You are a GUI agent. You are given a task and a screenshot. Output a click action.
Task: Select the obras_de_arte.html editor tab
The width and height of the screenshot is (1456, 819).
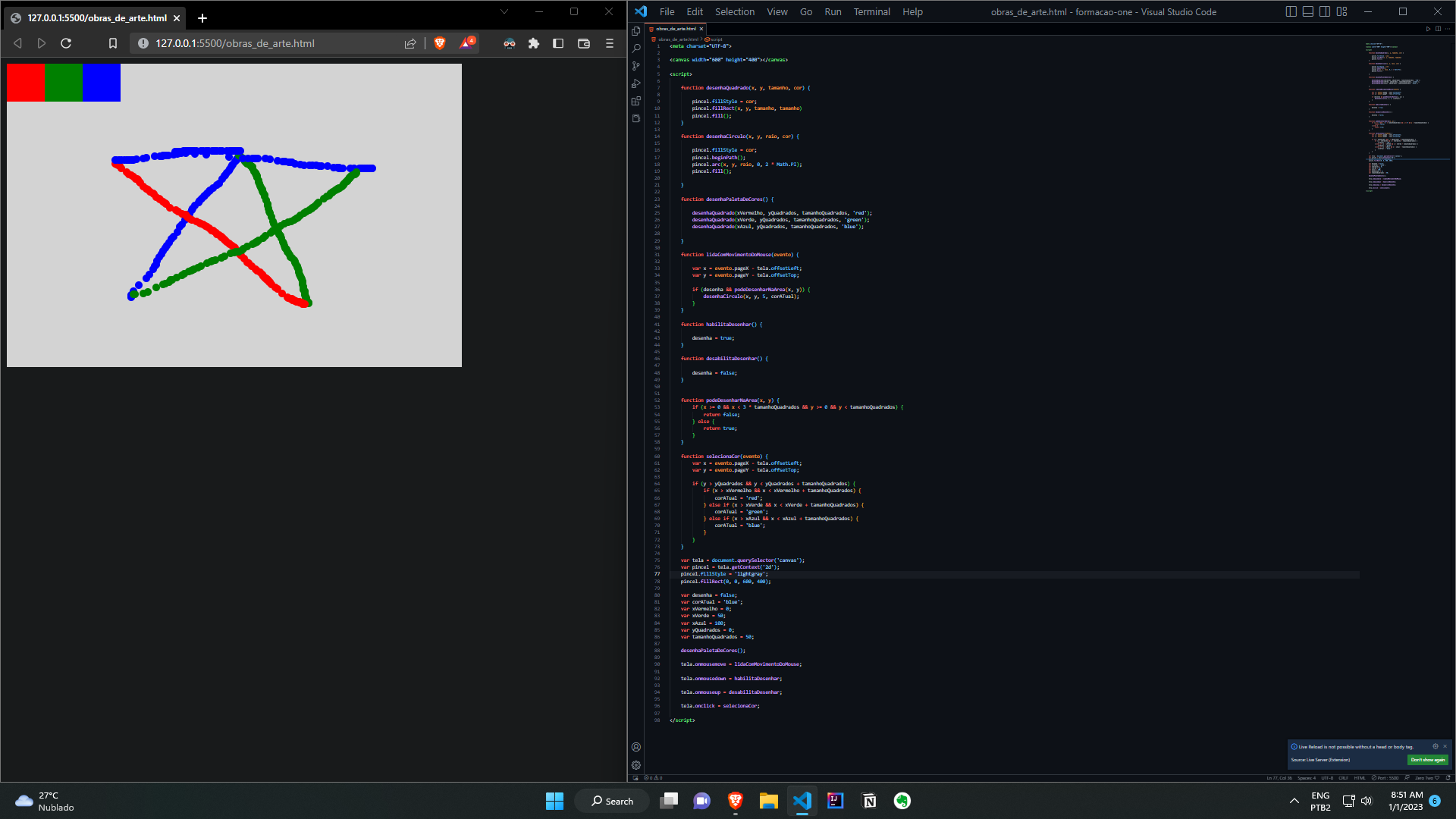tap(675, 29)
